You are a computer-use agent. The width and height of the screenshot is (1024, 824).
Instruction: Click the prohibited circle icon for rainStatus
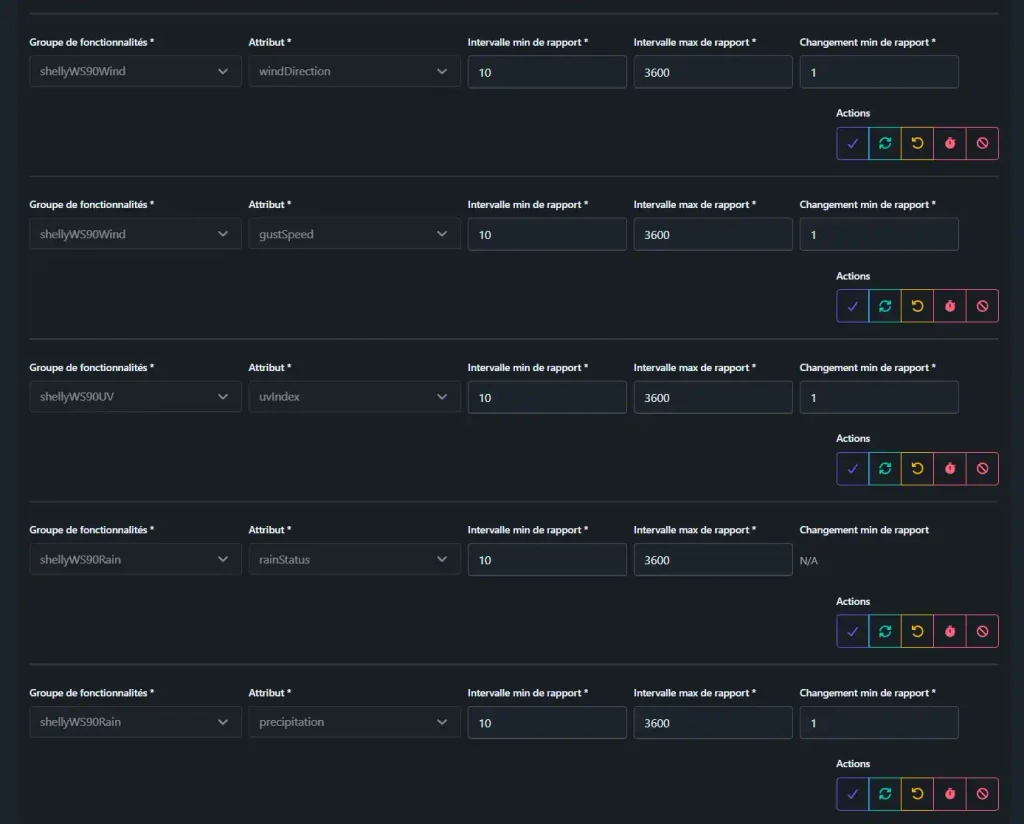(982, 631)
